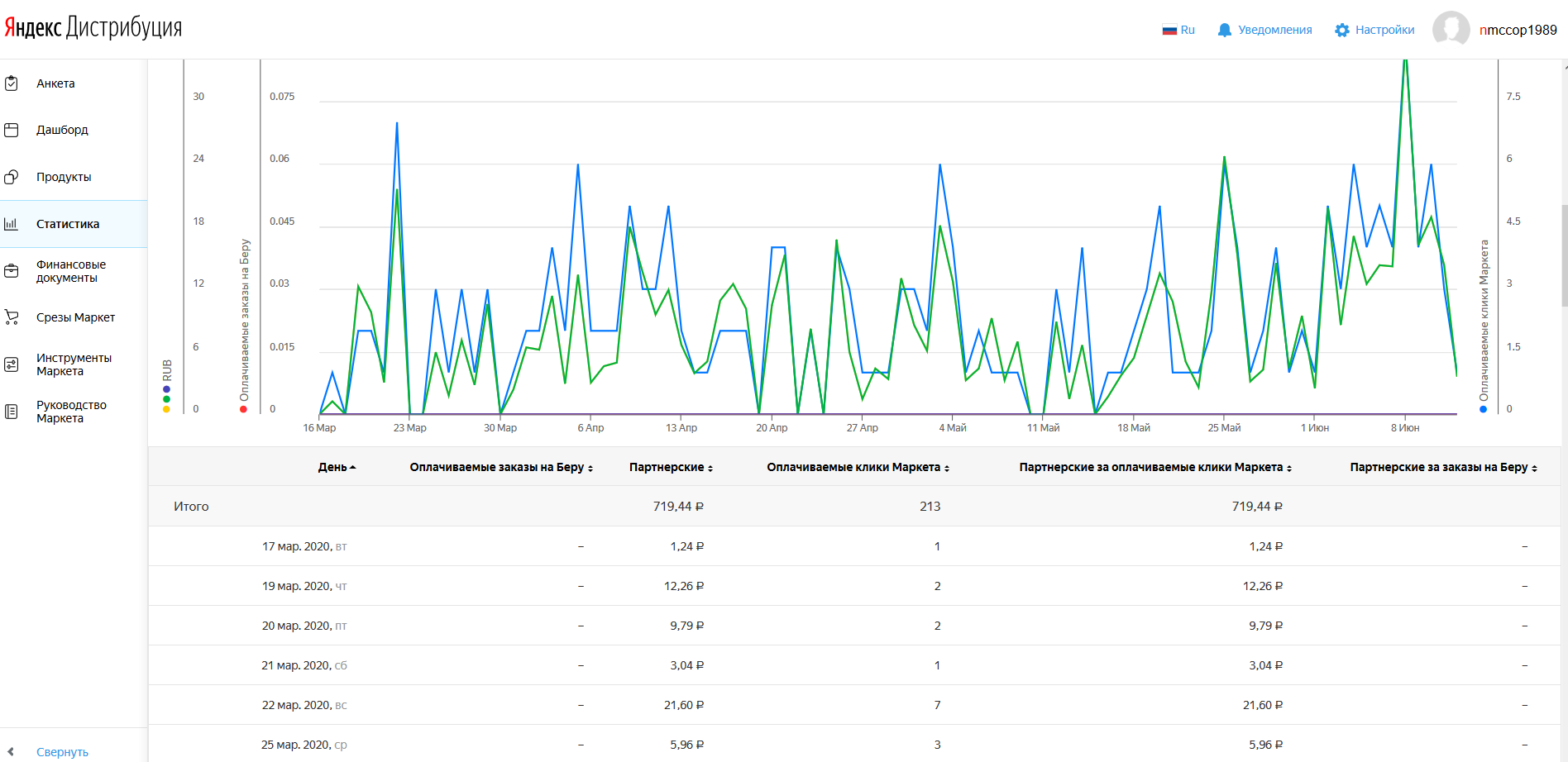Click the user avatar picture
This screenshot has height=762, width=1568.
pos(1451,30)
